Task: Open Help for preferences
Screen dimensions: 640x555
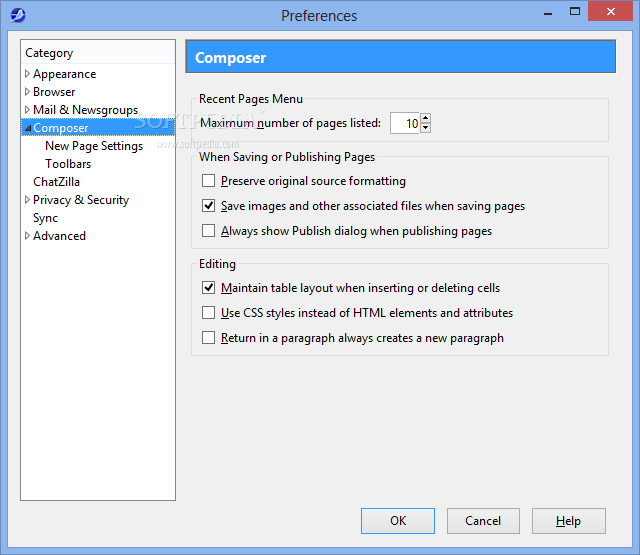Action: pos(568,521)
